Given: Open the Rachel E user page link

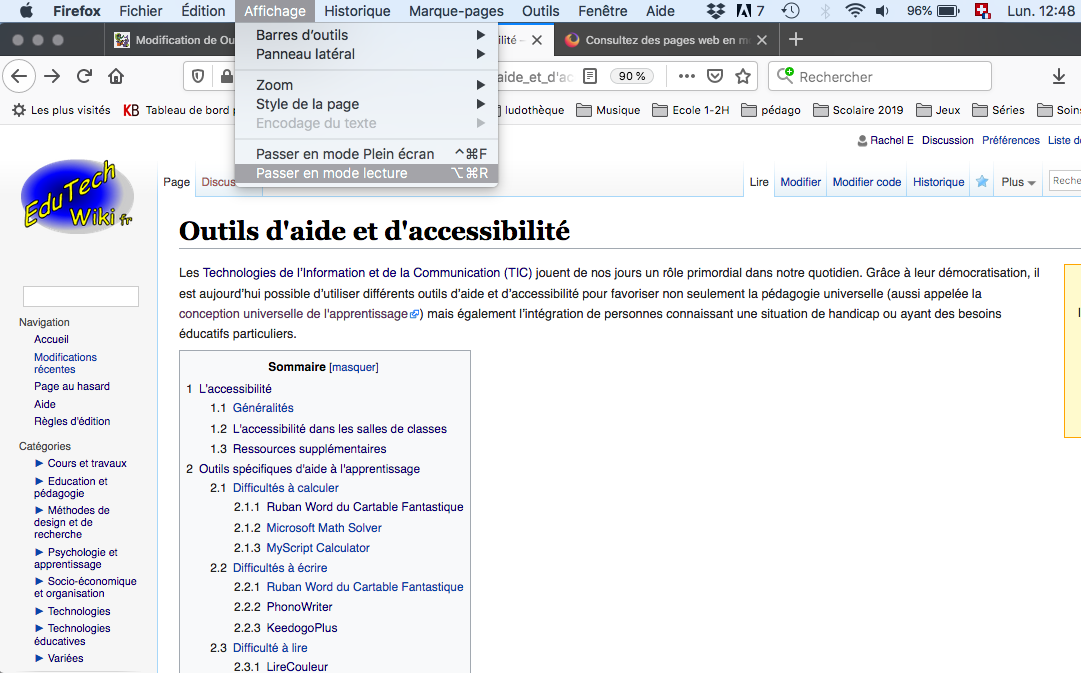Looking at the screenshot, I should tap(891, 140).
